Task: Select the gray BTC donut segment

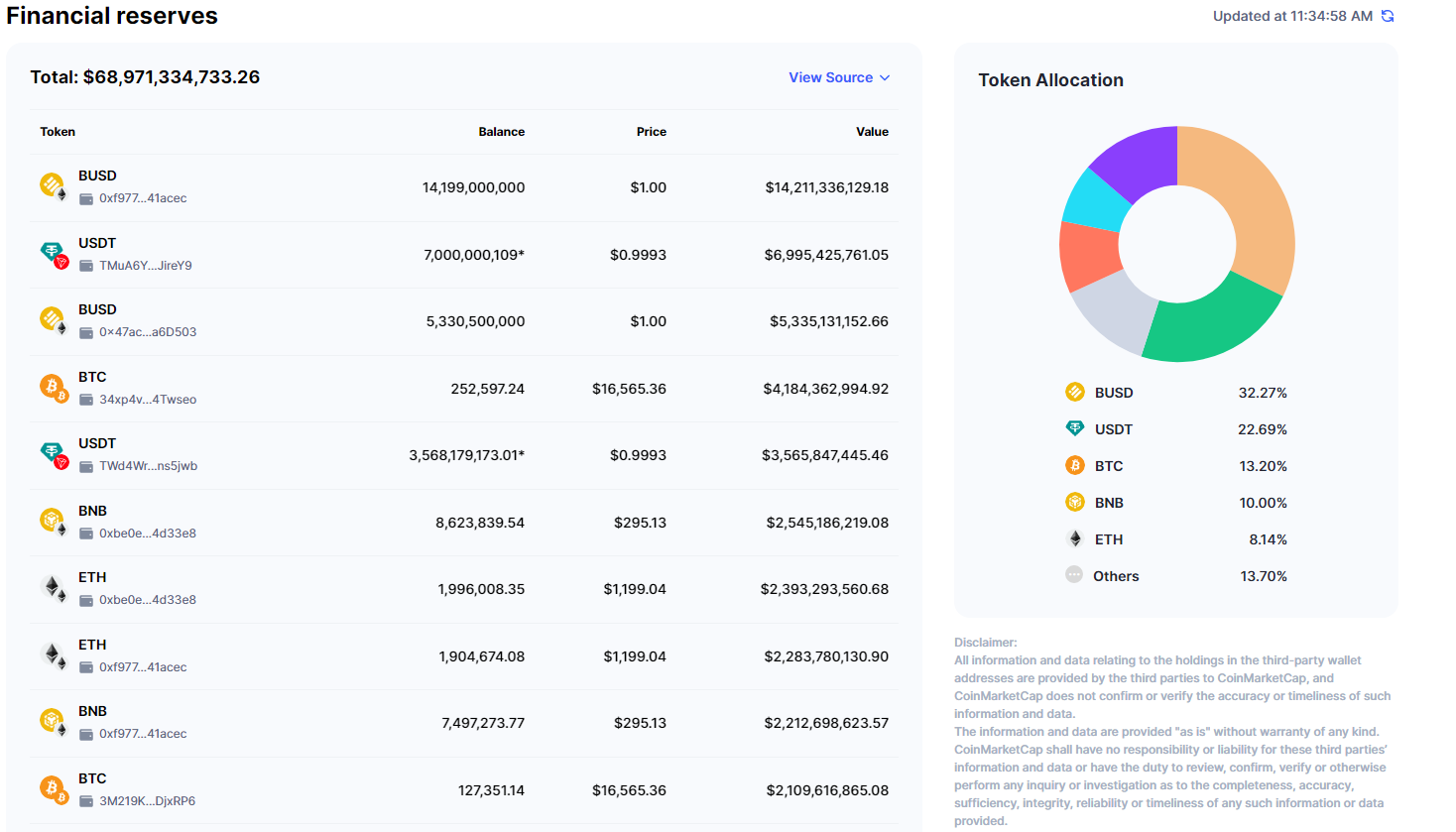Action: pos(1117,309)
